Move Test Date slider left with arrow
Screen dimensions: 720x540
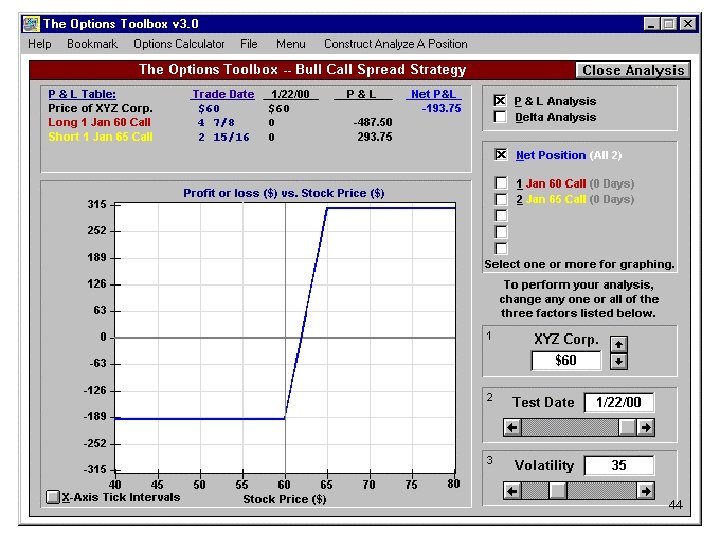point(512,428)
